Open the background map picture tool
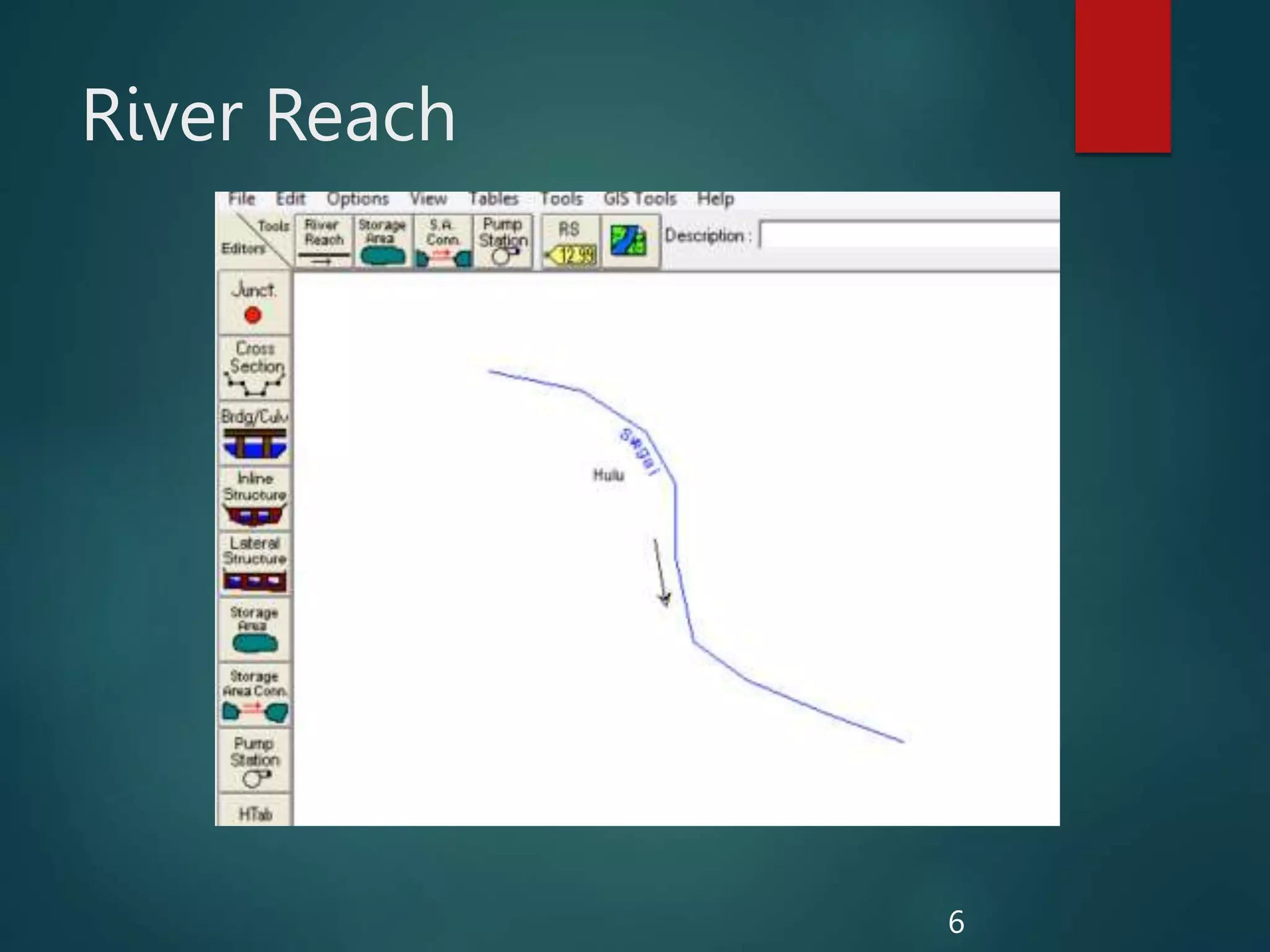 pyautogui.click(x=629, y=241)
